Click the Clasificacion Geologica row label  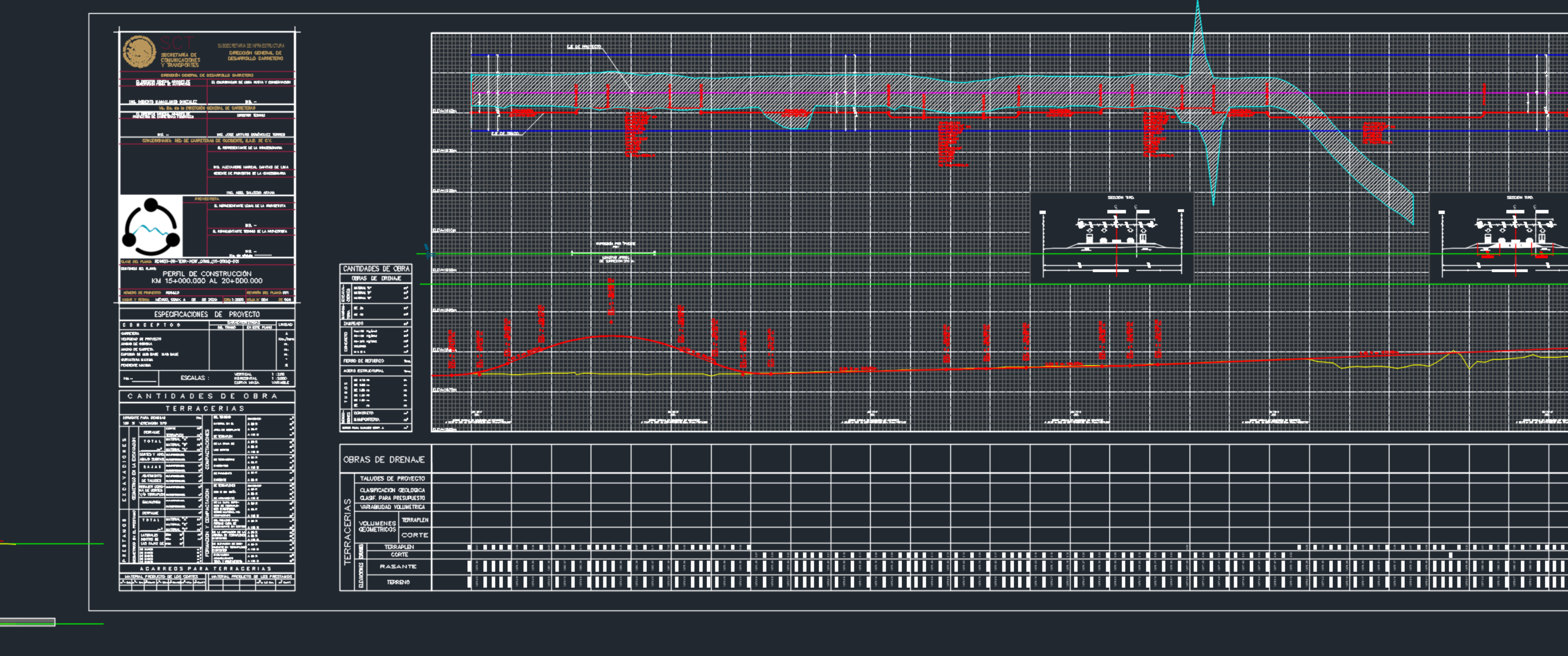392,490
